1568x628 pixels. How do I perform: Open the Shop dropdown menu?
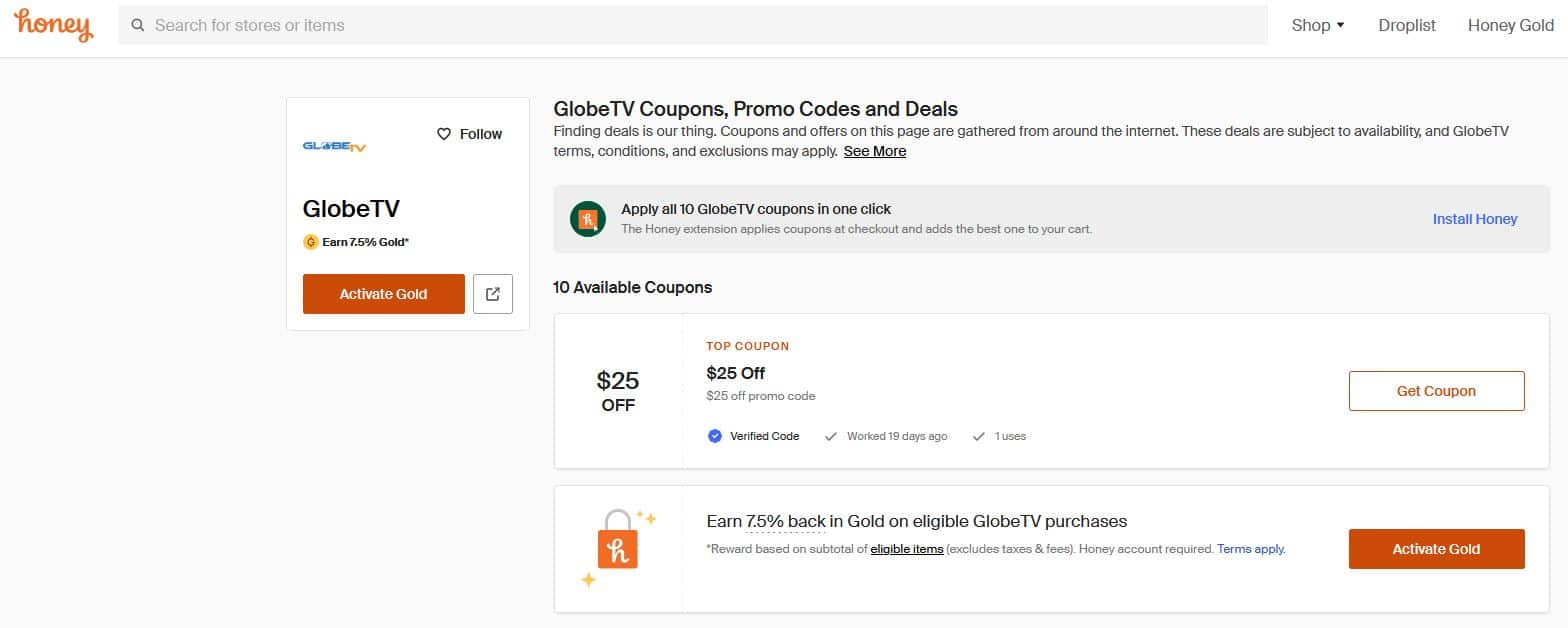[x=1317, y=25]
